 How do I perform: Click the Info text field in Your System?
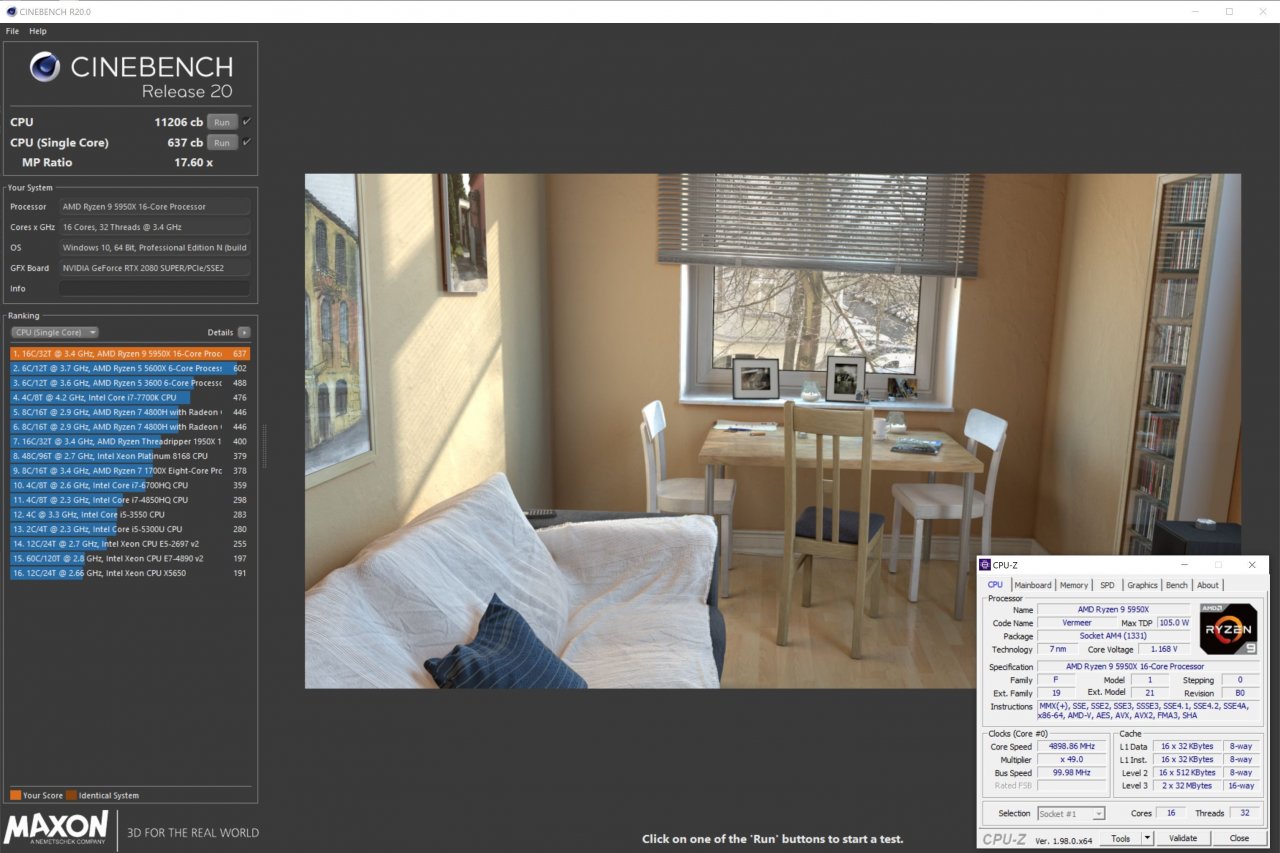coord(154,288)
